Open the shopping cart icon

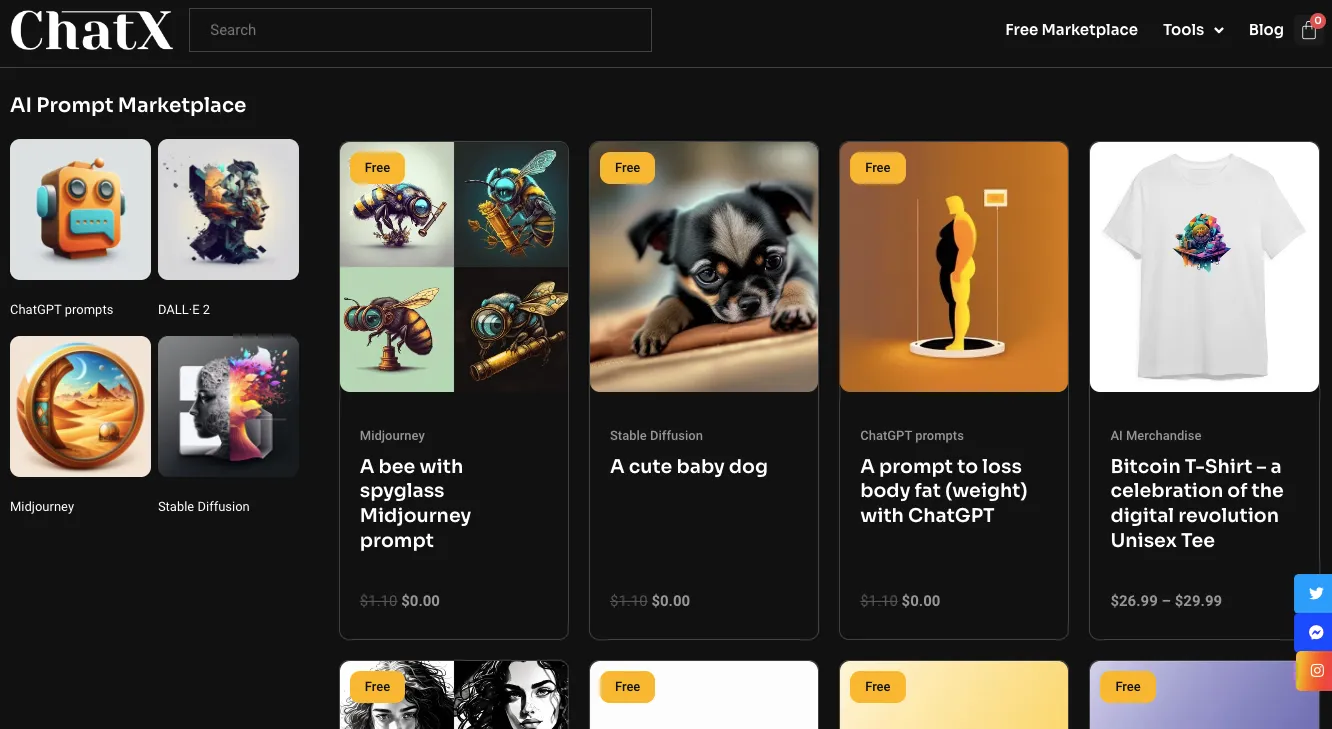pyautogui.click(x=1309, y=31)
